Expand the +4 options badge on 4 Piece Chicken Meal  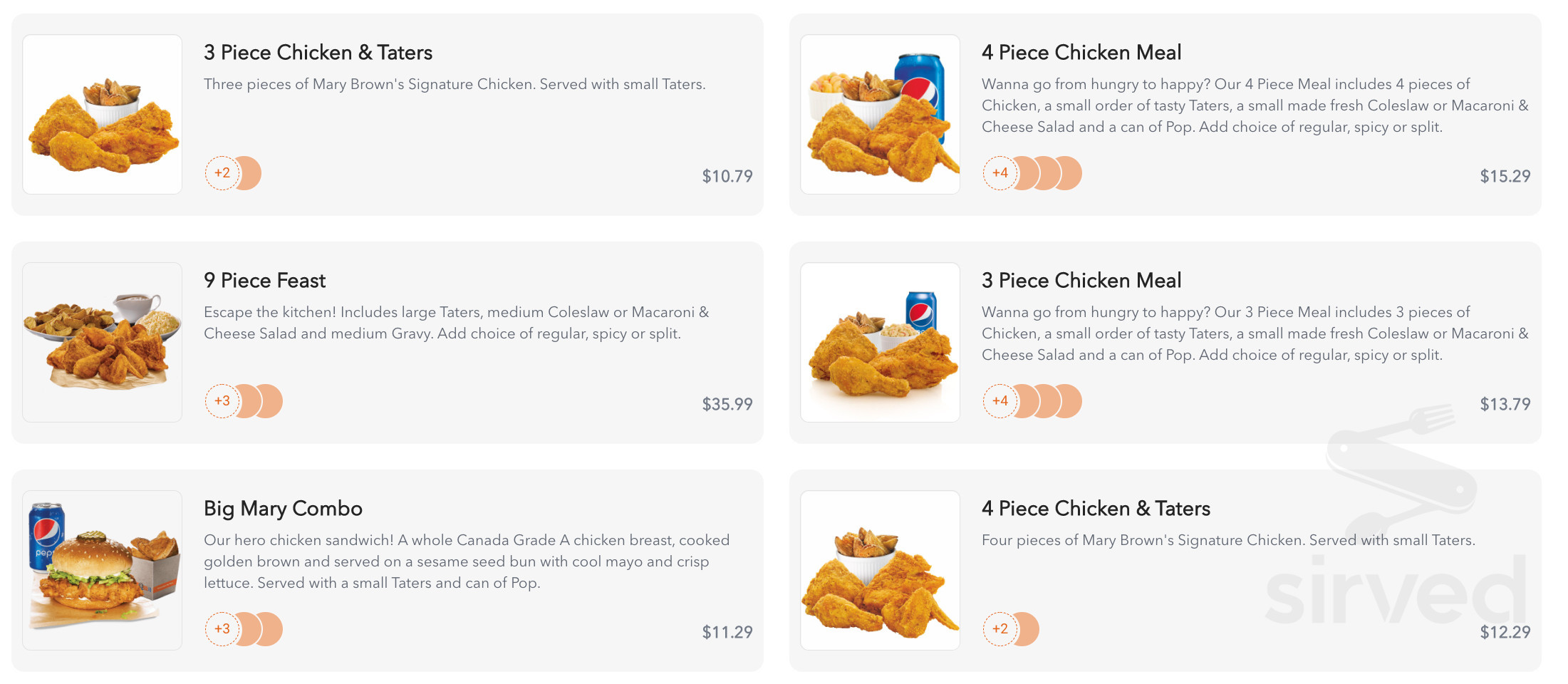[x=1000, y=172]
